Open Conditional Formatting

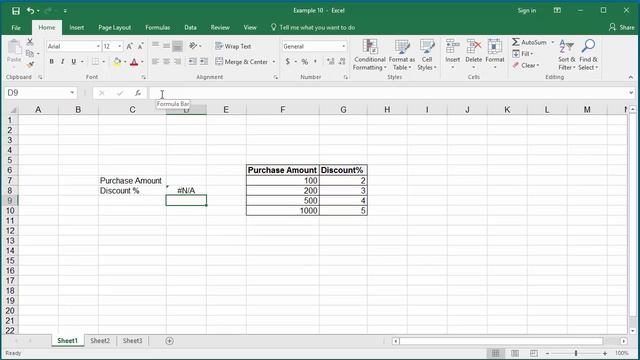point(369,55)
